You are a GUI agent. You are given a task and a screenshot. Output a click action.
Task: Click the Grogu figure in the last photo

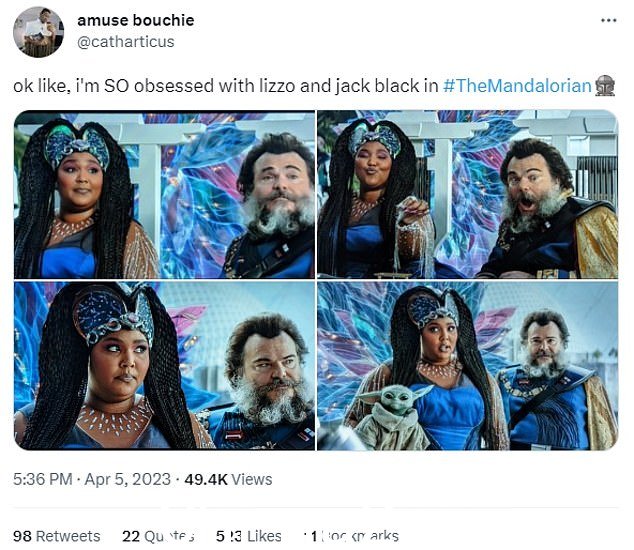[x=392, y=417]
